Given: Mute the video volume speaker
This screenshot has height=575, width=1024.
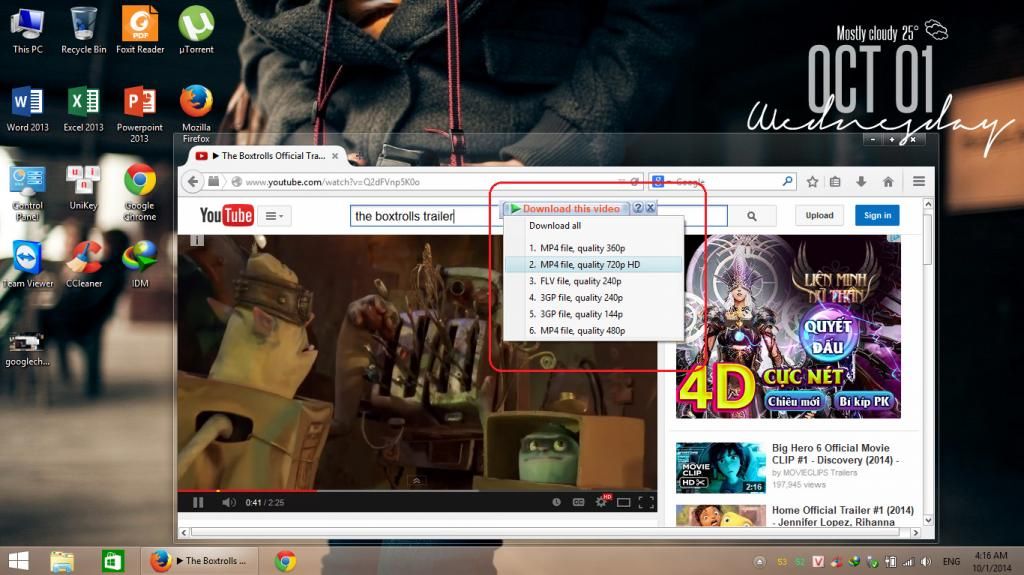Looking at the screenshot, I should tap(229, 502).
